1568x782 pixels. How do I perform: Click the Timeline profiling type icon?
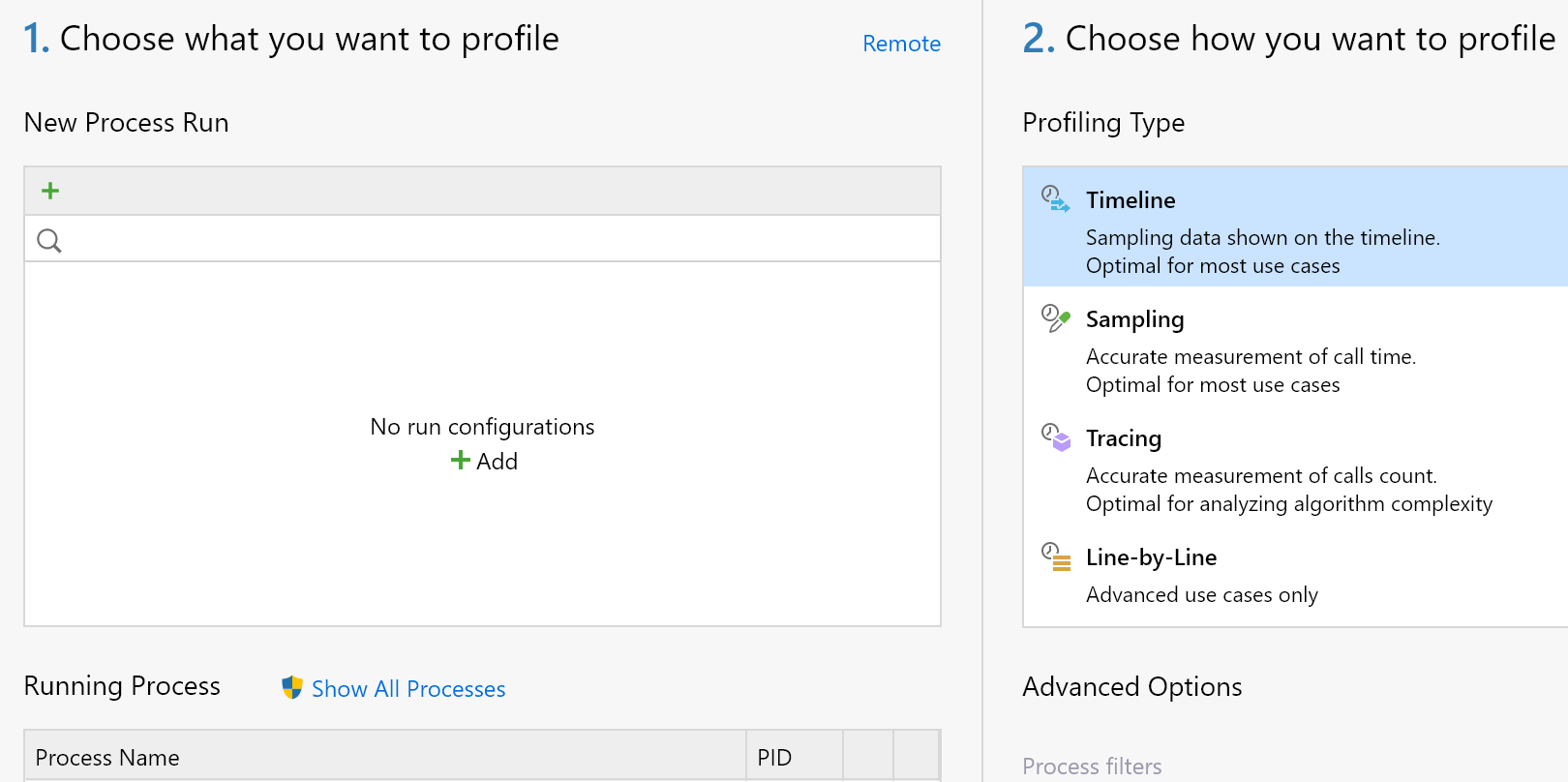point(1055,199)
